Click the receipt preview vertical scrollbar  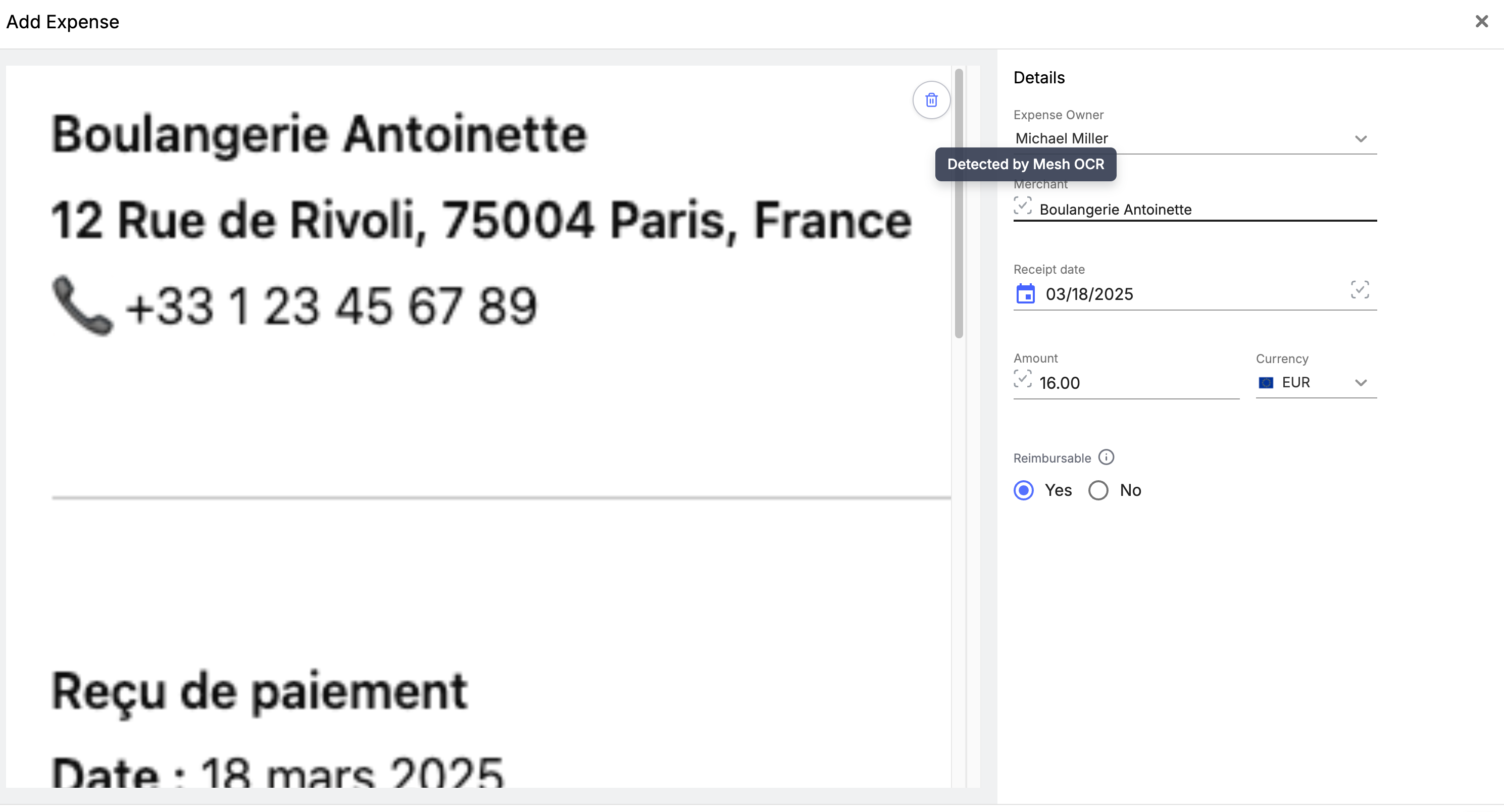(959, 205)
